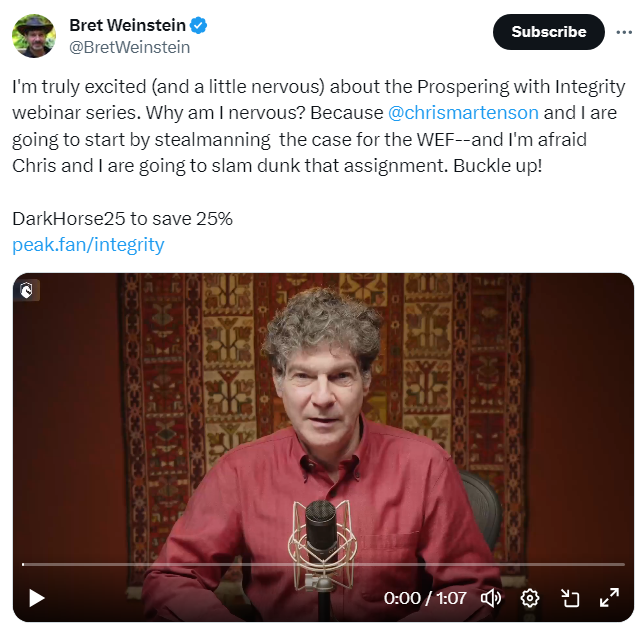Viewport: 638px width, 631px height.
Task: Click the word WEF in the tweet
Action: pyautogui.click(x=435, y=140)
